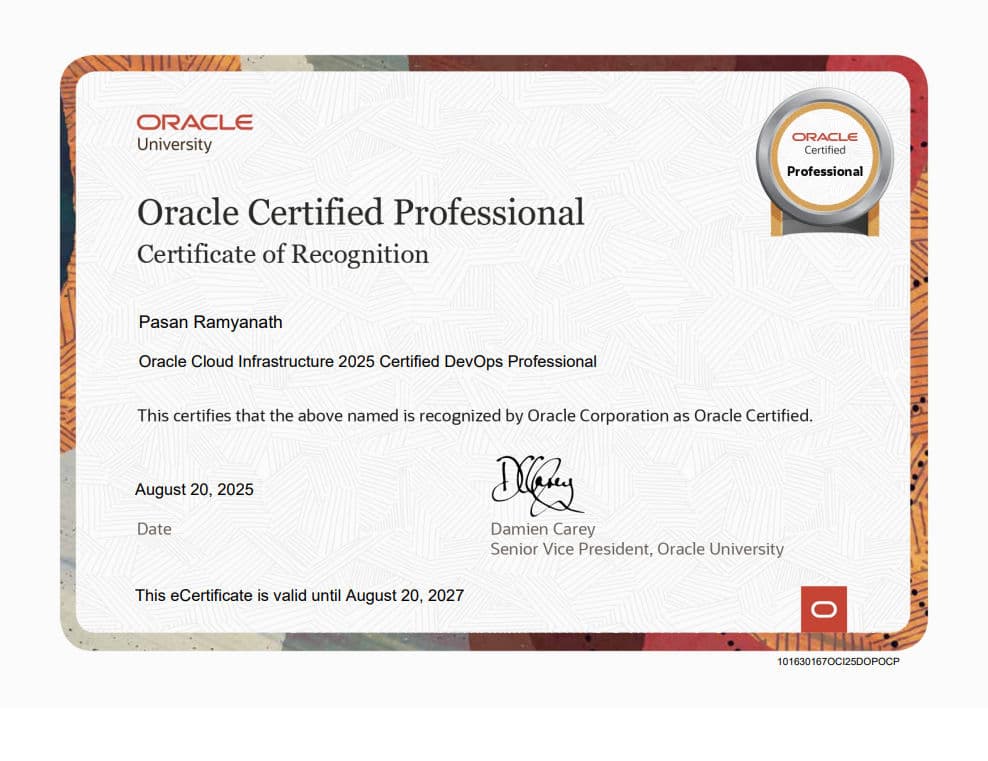This screenshot has width=988, height=761.
Task: Click the eCertificate validity statement
Action: [x=300, y=595]
